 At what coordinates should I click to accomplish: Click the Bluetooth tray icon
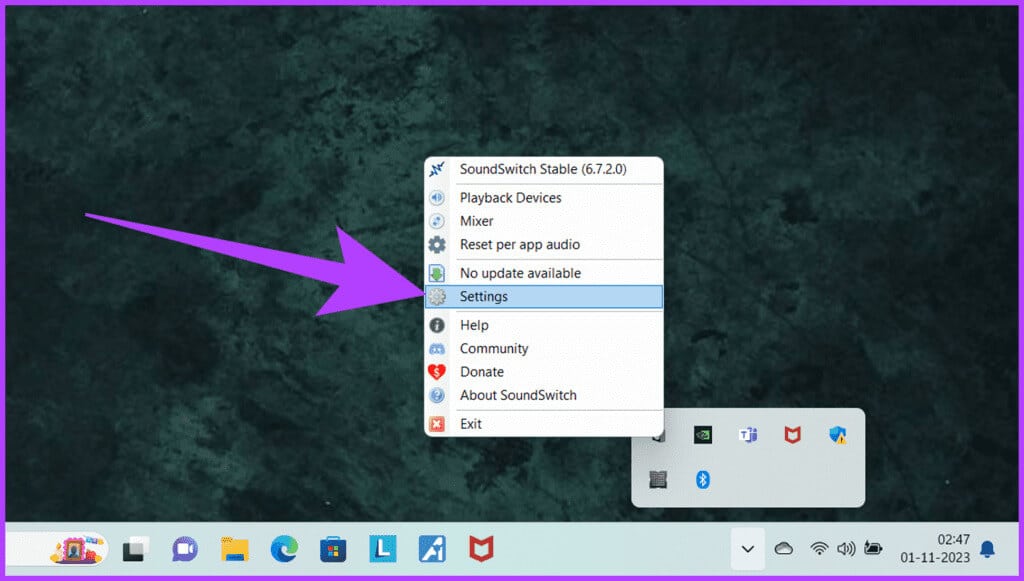703,480
